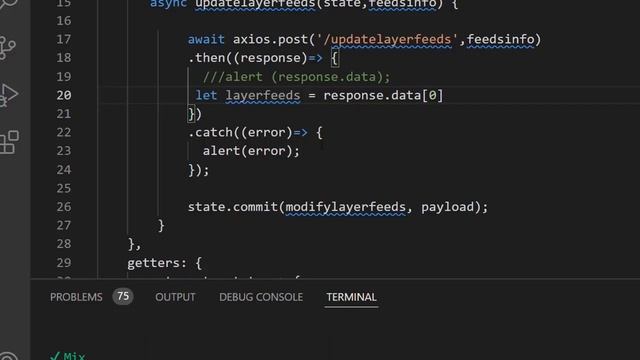Click 'alert(error);' on line 23
Image resolution: width=640 pixels, height=360 pixels.
pos(251,151)
